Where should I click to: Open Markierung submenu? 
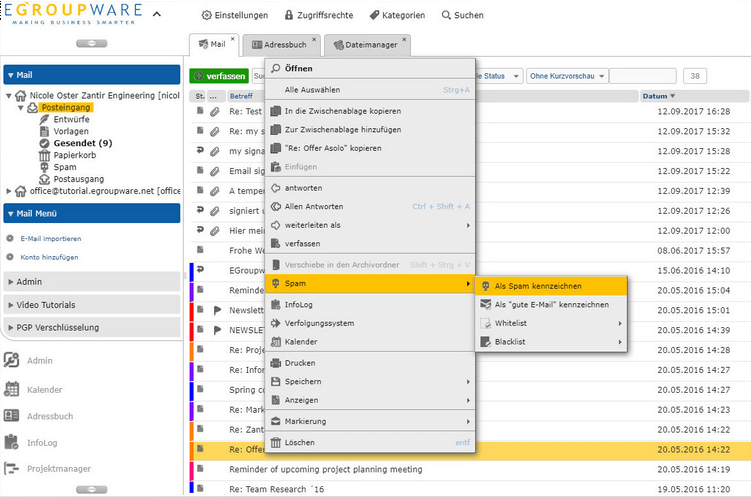tap(370, 422)
